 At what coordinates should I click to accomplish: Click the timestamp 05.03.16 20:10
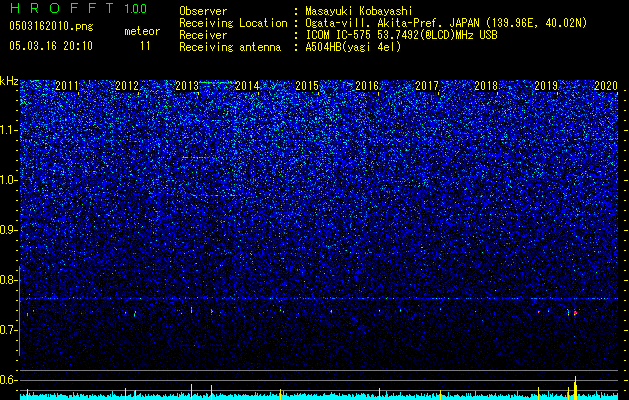(51, 46)
